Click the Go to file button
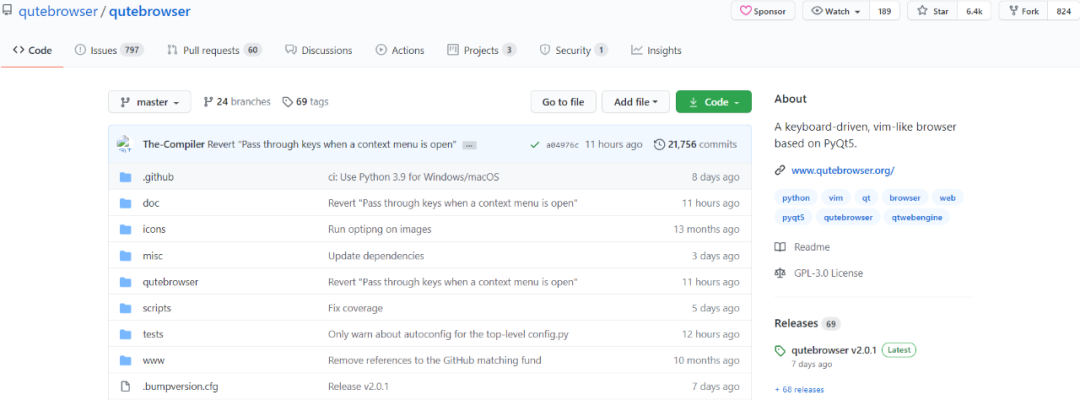The width and height of the screenshot is (1080, 400). click(x=563, y=102)
